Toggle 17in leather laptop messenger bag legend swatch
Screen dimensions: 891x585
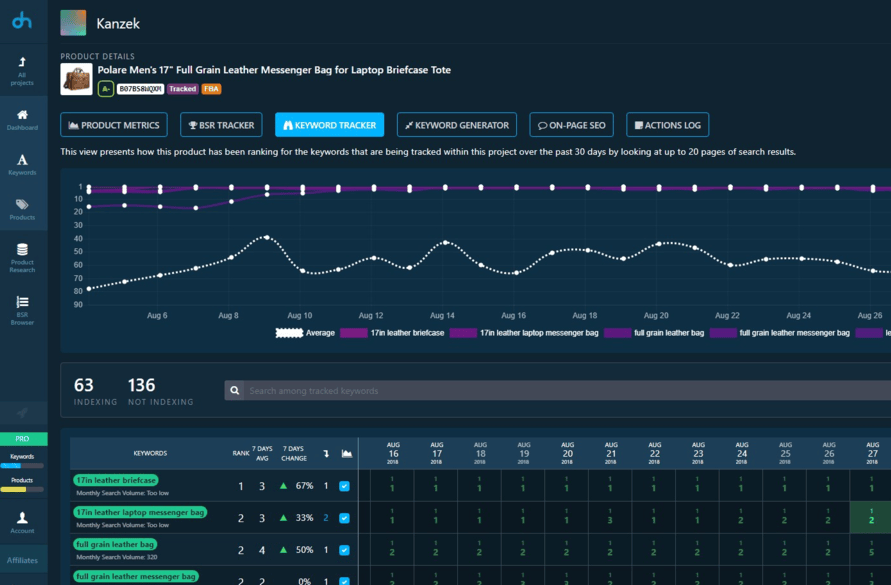pyautogui.click(x=463, y=333)
